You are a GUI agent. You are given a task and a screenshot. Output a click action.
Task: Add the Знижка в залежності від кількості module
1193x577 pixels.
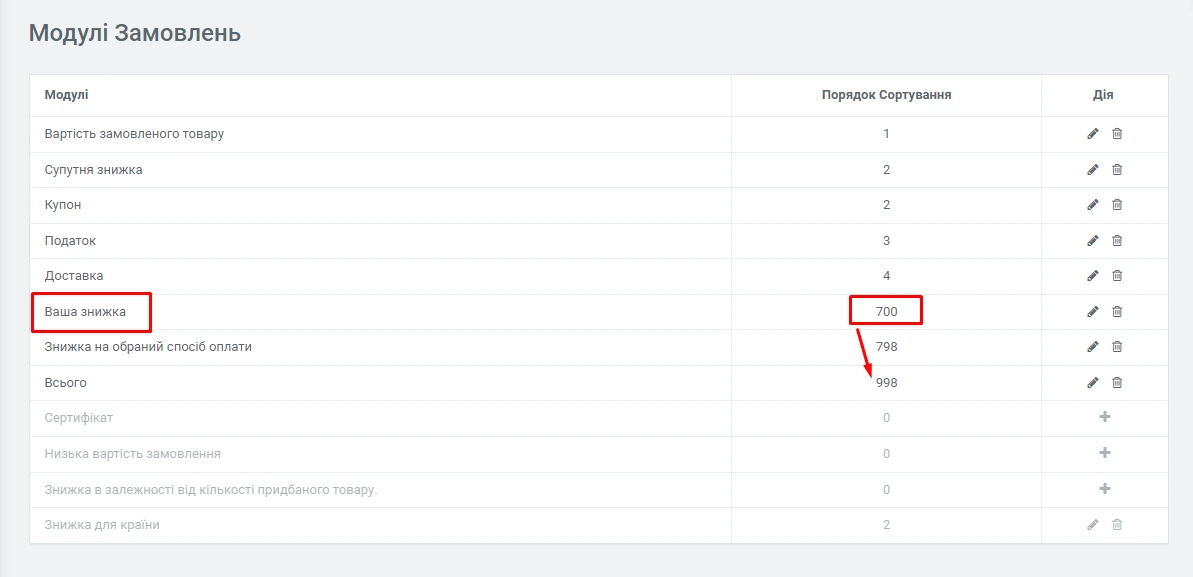coord(1105,489)
